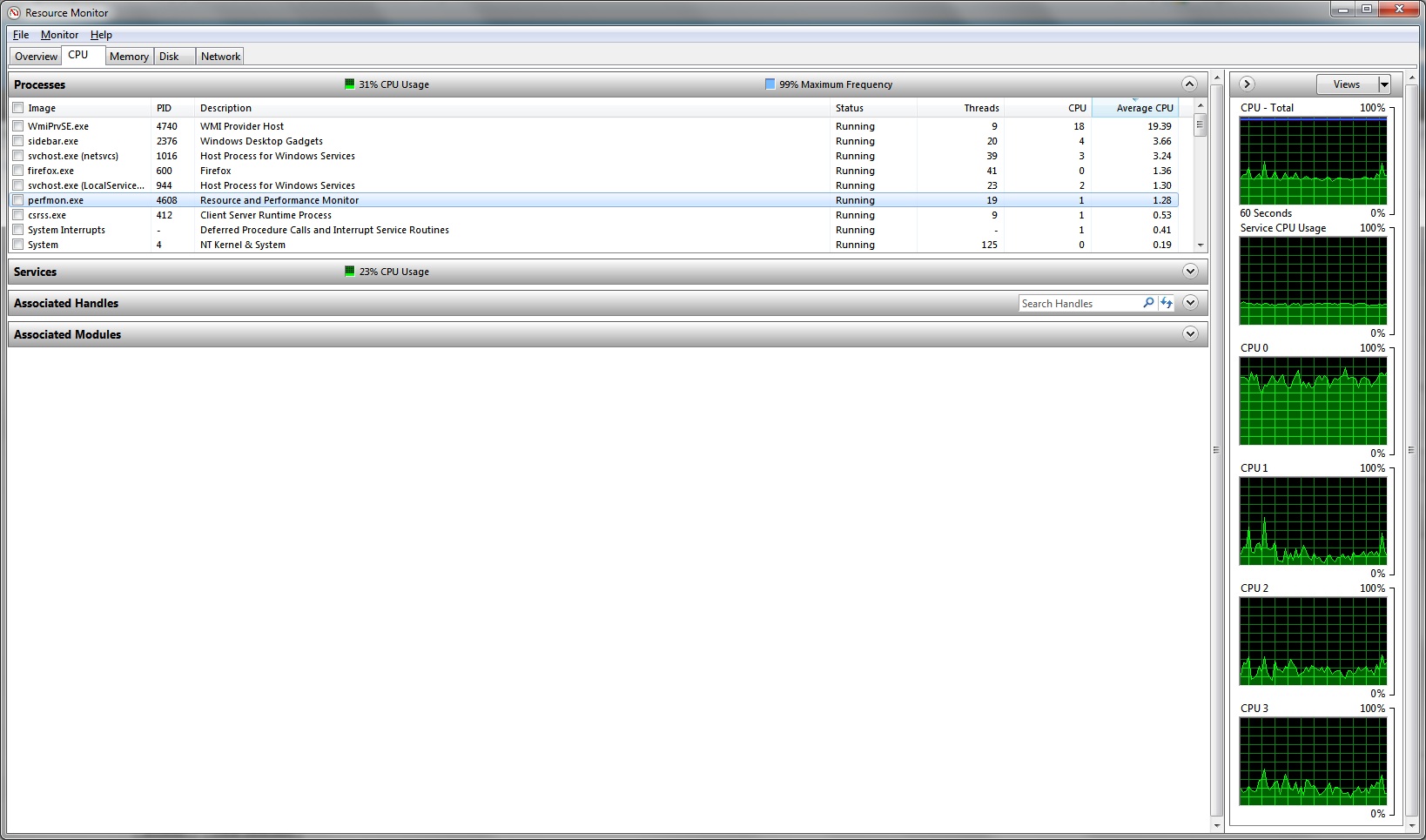Expand the Associated Handles section
Screen dimensions: 1426x840
1190,303
